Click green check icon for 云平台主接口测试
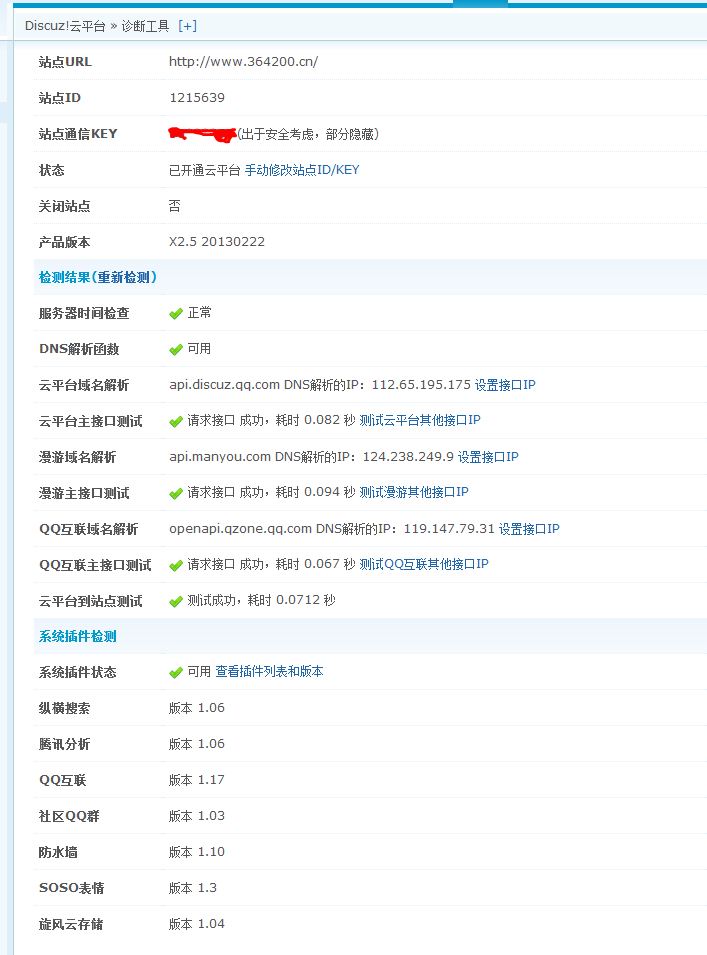Screen dimensions: 707x955 176,421
